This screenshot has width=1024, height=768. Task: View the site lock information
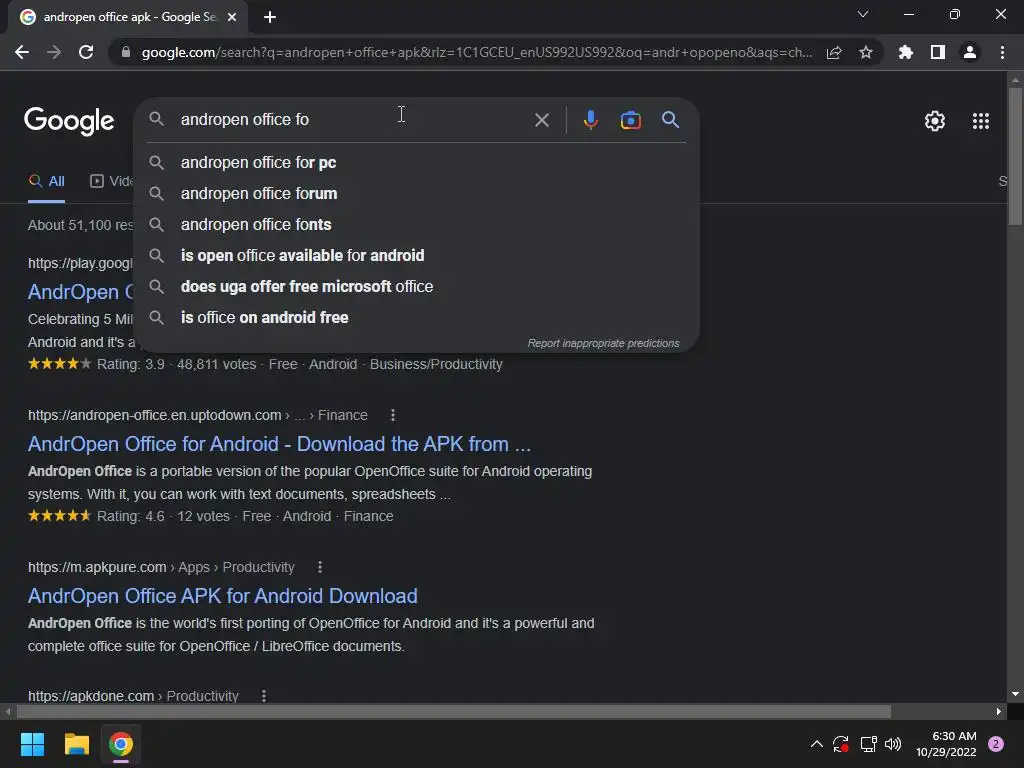pyautogui.click(x=126, y=52)
